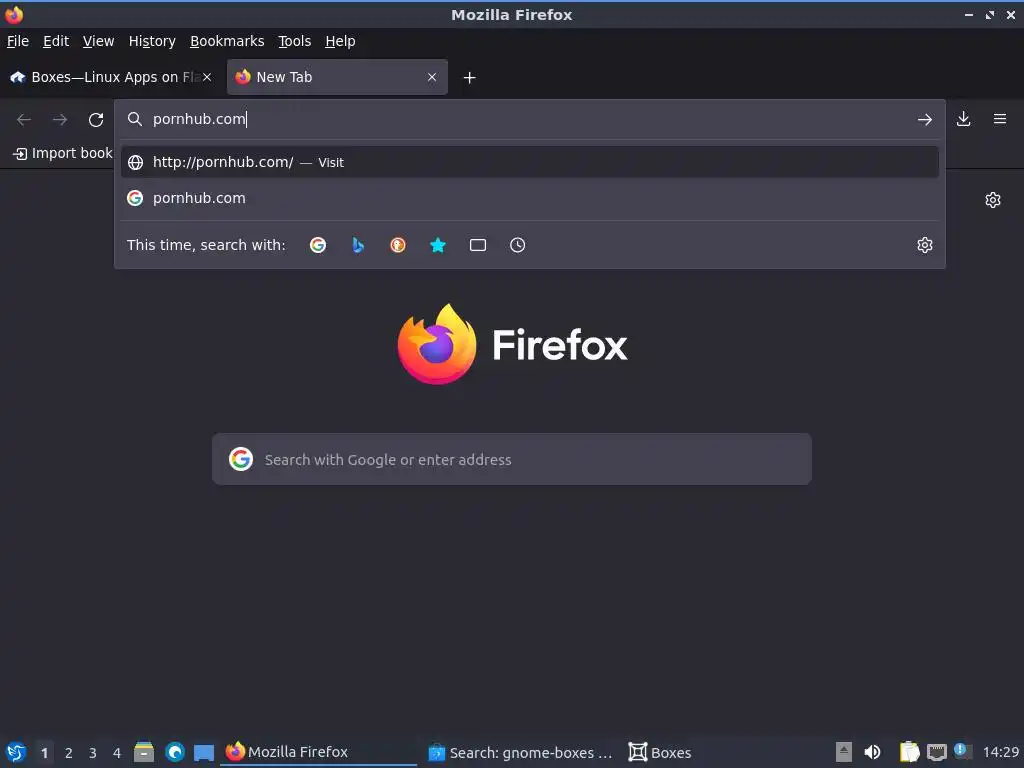
Task: Minimize the Firefox window
Action: pos(968,14)
